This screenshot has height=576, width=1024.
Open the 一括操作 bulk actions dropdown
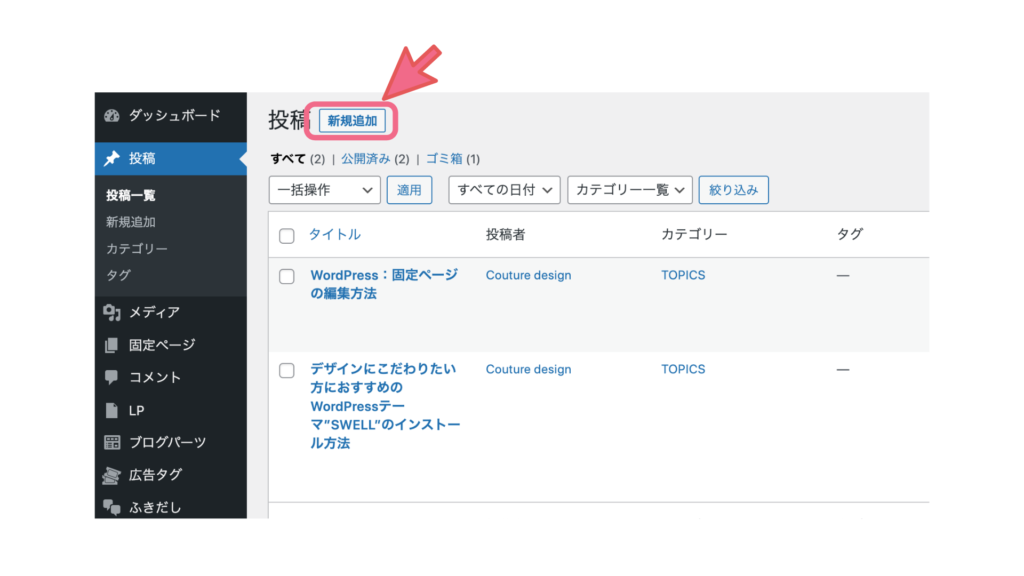pyautogui.click(x=325, y=190)
